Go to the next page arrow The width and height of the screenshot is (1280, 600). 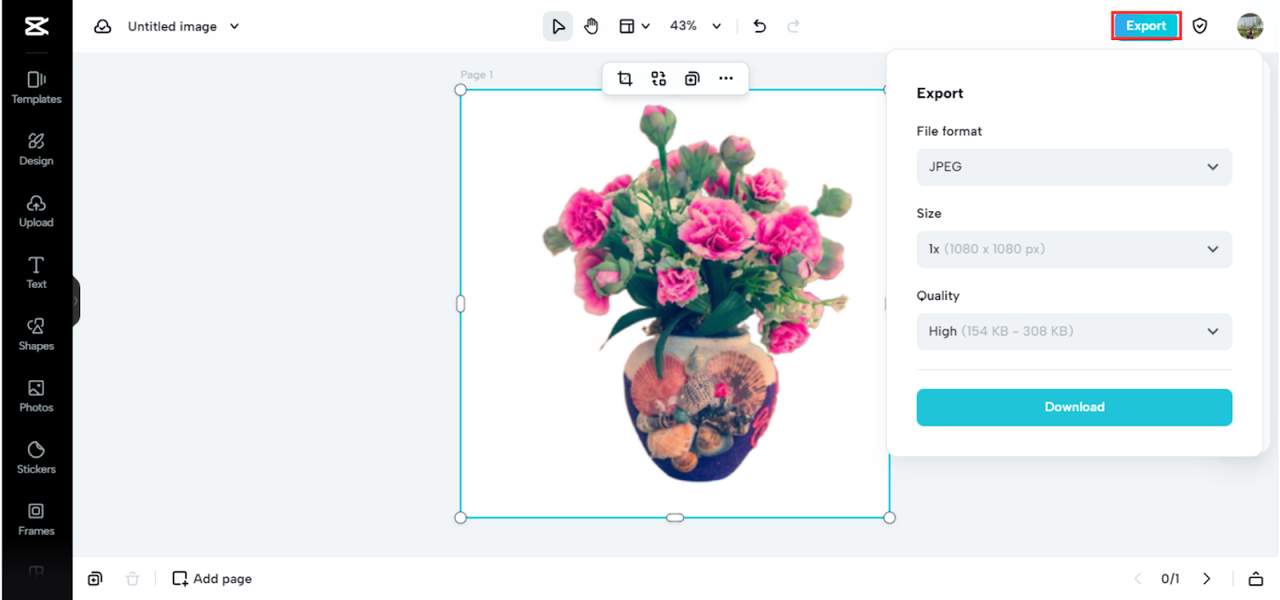click(x=1207, y=579)
